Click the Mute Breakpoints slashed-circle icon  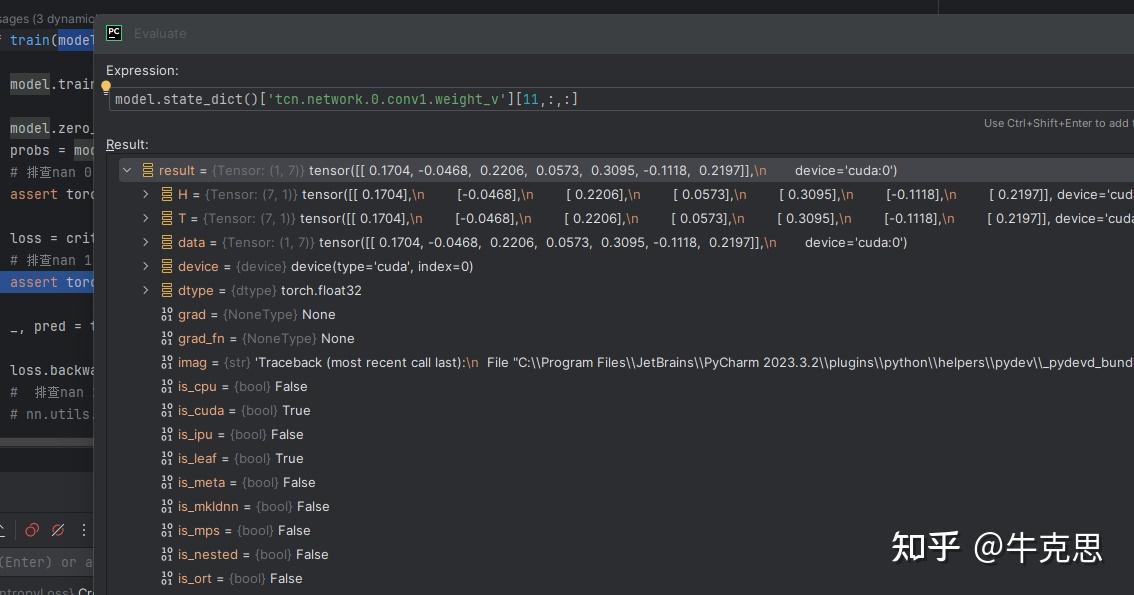(58, 530)
